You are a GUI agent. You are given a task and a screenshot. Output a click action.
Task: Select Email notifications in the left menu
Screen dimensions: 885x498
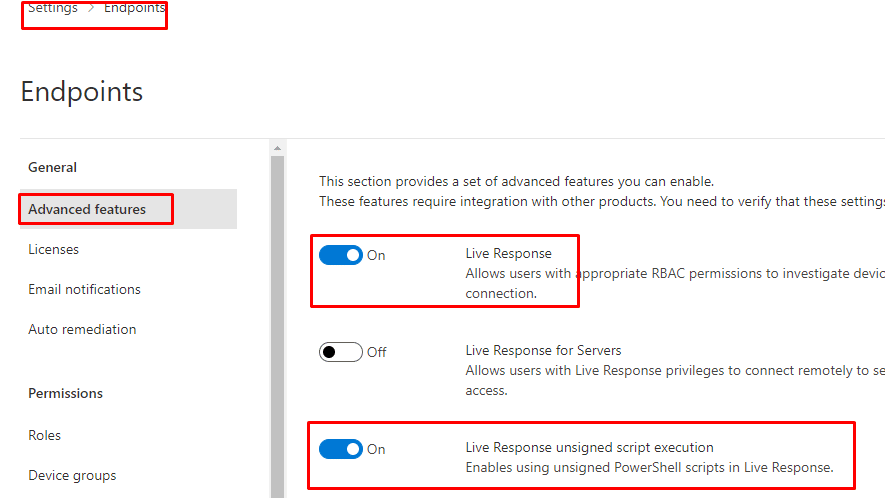84,289
